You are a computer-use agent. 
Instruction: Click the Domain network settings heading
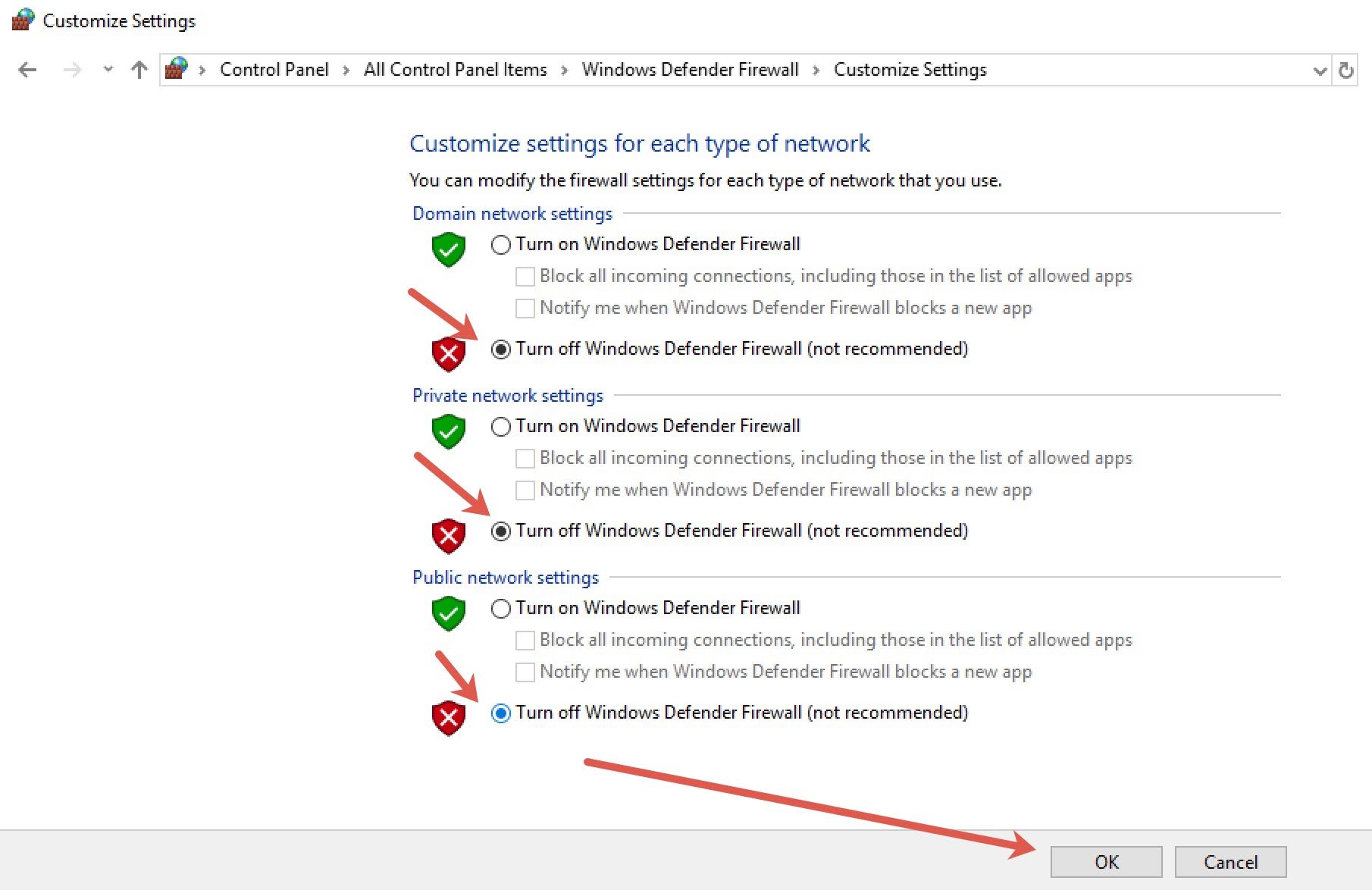tap(512, 214)
